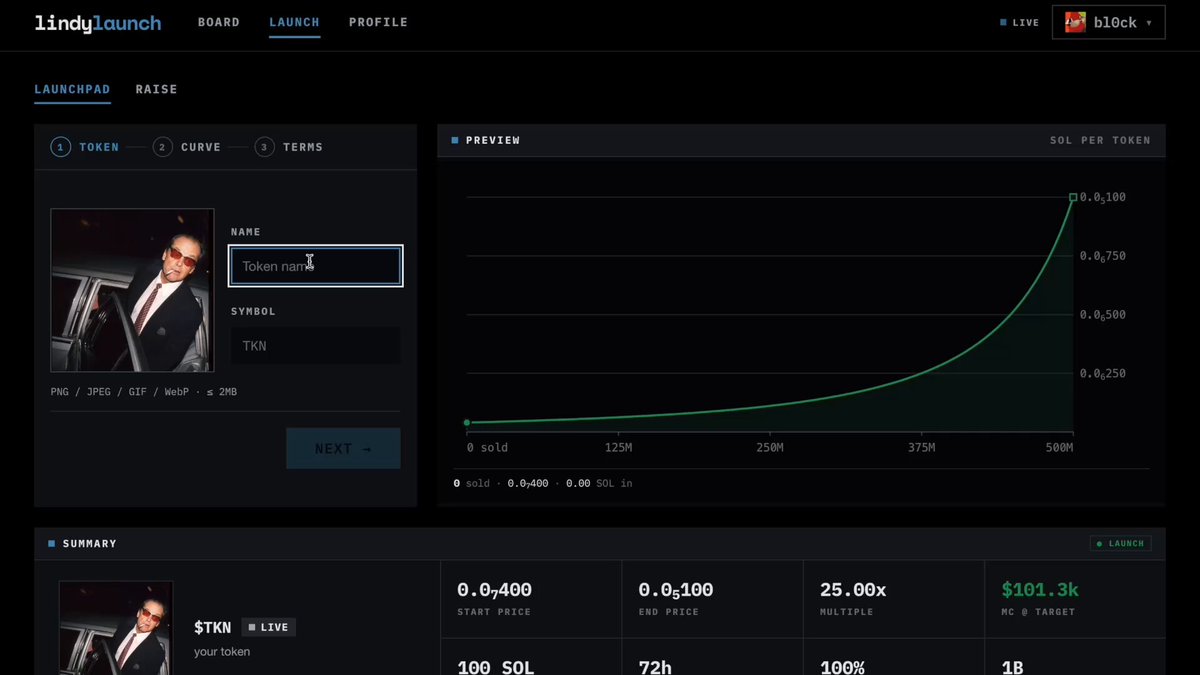The height and width of the screenshot is (675, 1200).
Task: Open the bl0ck account dropdown
Action: click(x=1108, y=22)
